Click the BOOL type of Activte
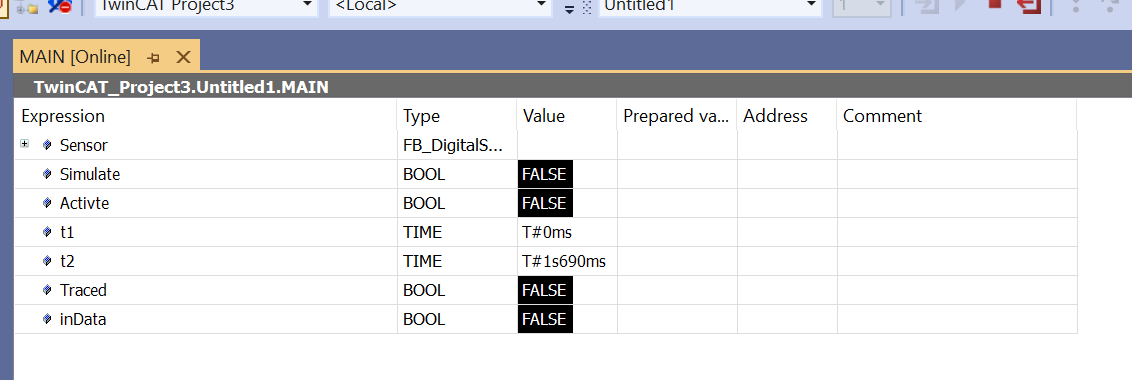Screen dimensions: 1132x380 pos(424,203)
